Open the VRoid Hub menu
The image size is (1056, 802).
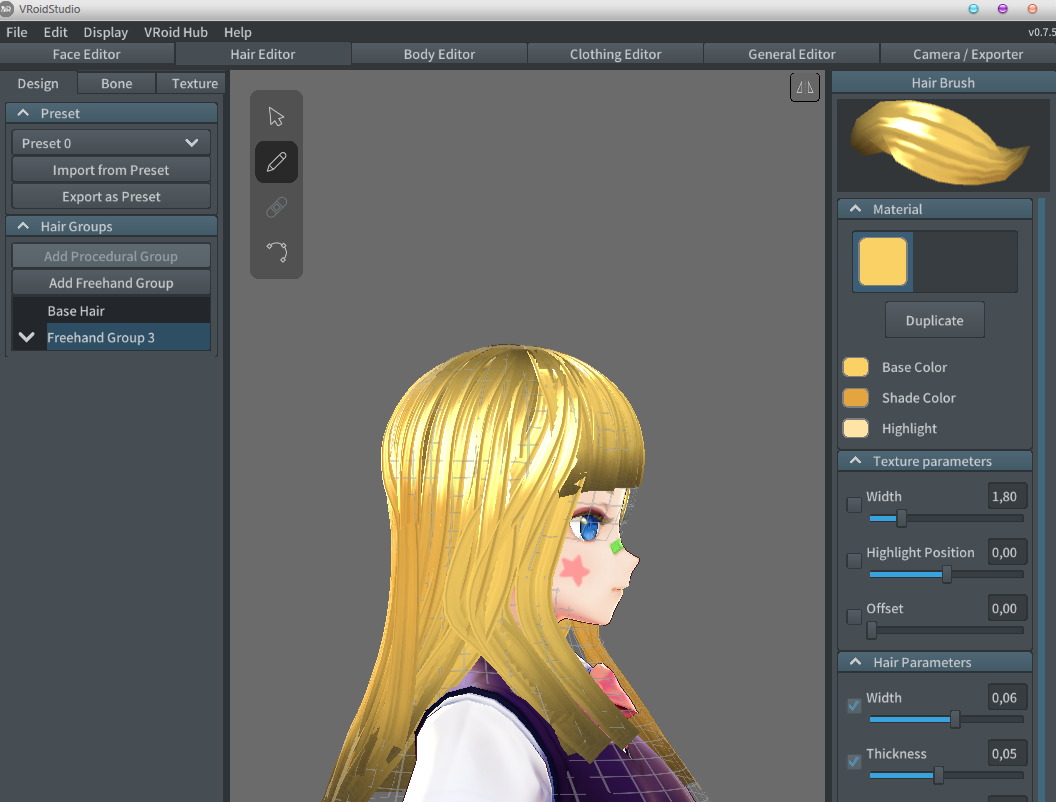[176, 32]
